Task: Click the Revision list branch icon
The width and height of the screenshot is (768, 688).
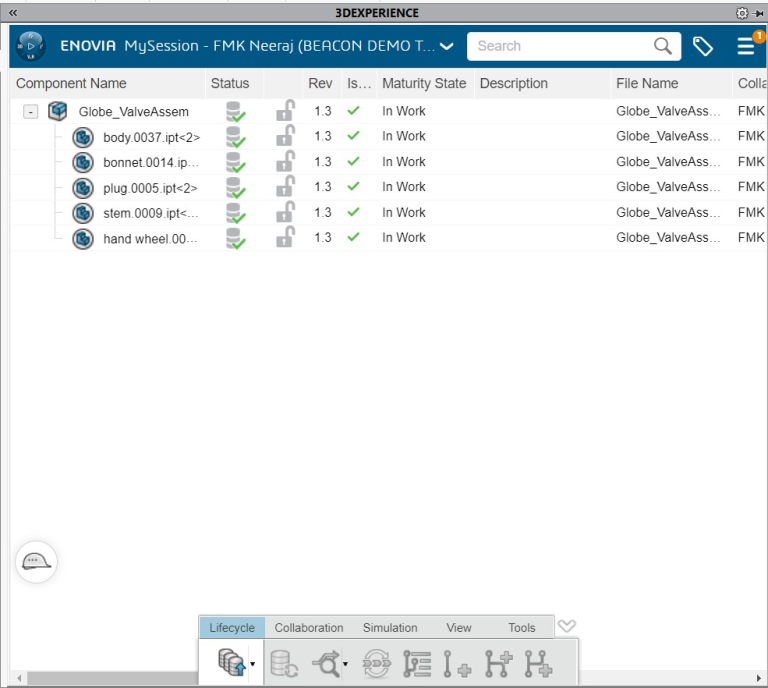Action: [x=417, y=664]
